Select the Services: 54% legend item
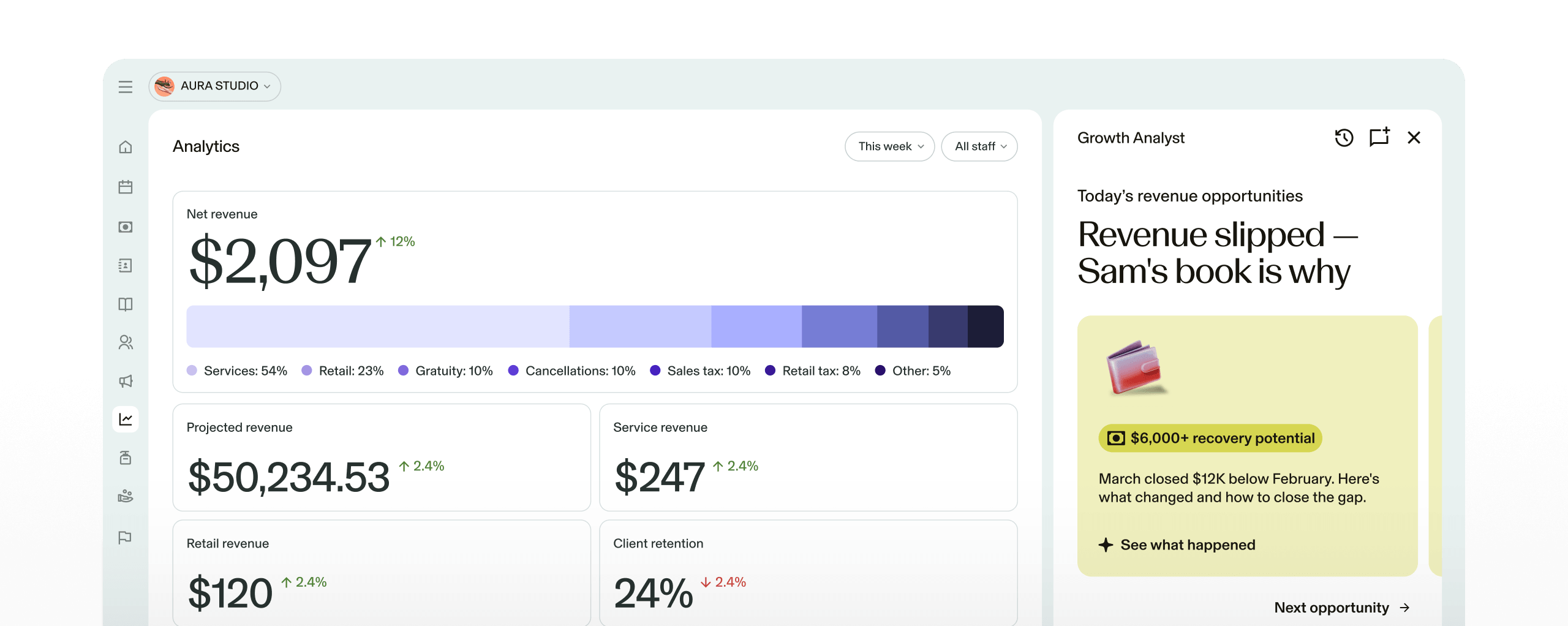This screenshot has width=1568, height=626. pyautogui.click(x=237, y=371)
